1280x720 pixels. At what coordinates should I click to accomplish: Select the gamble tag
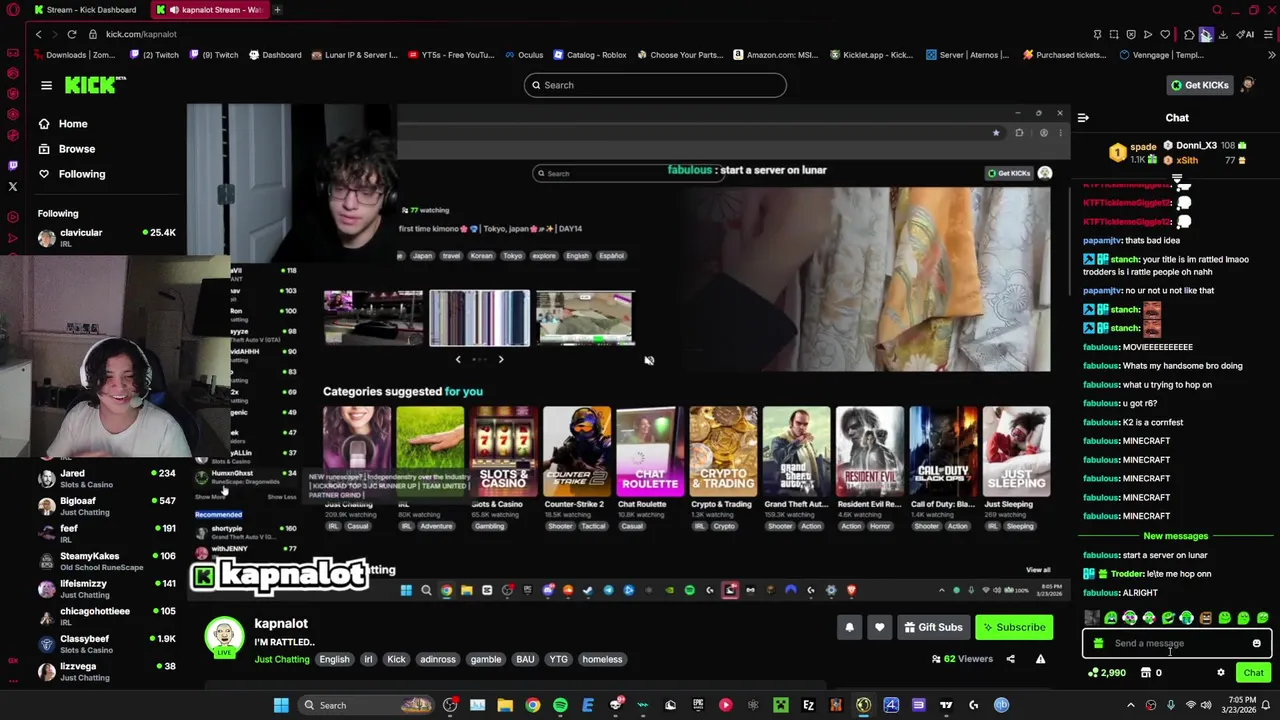coord(486,659)
